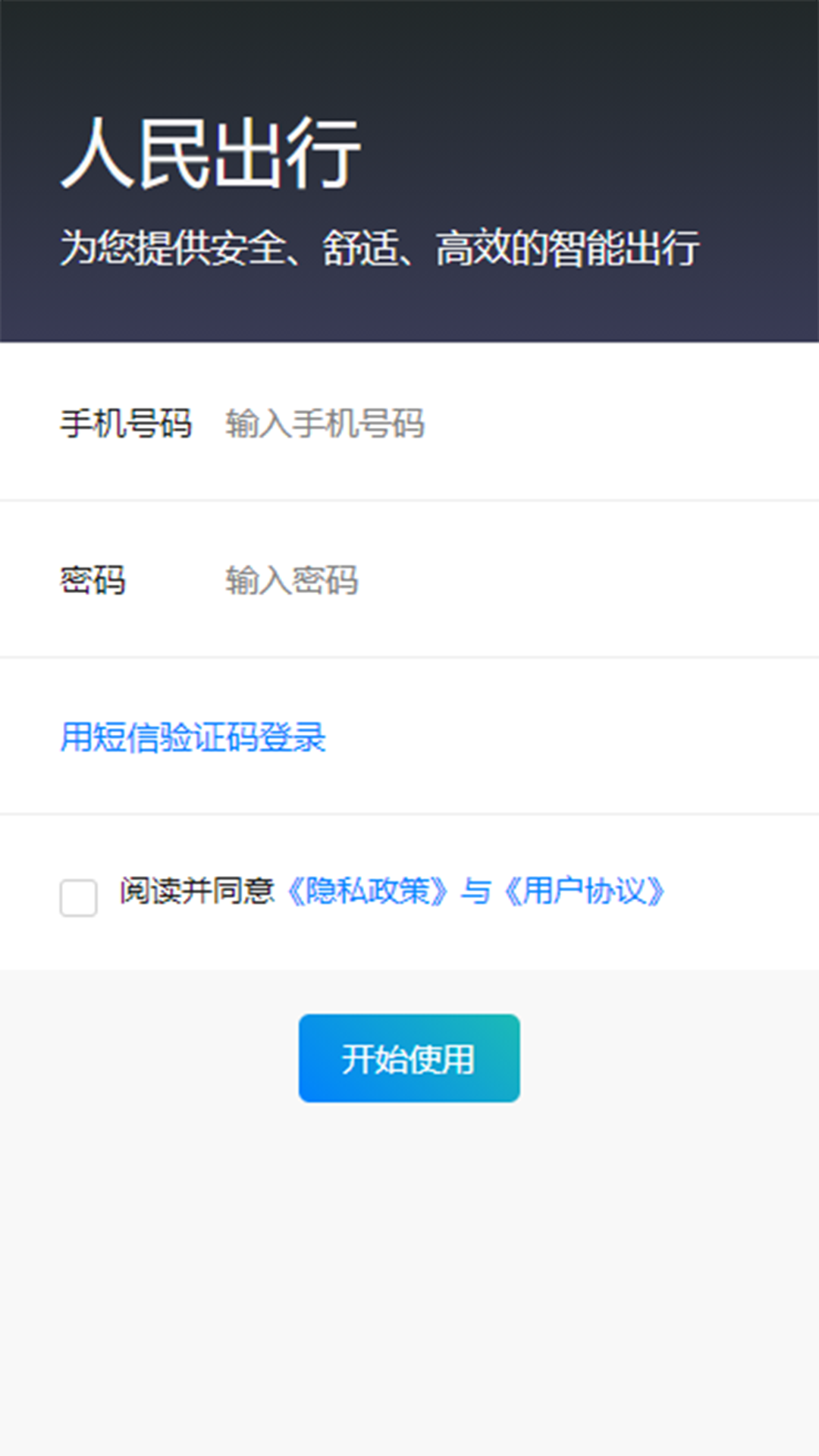The width and height of the screenshot is (819, 1456).
Task: Open the 《隐私政策》 link
Action: click(368, 891)
